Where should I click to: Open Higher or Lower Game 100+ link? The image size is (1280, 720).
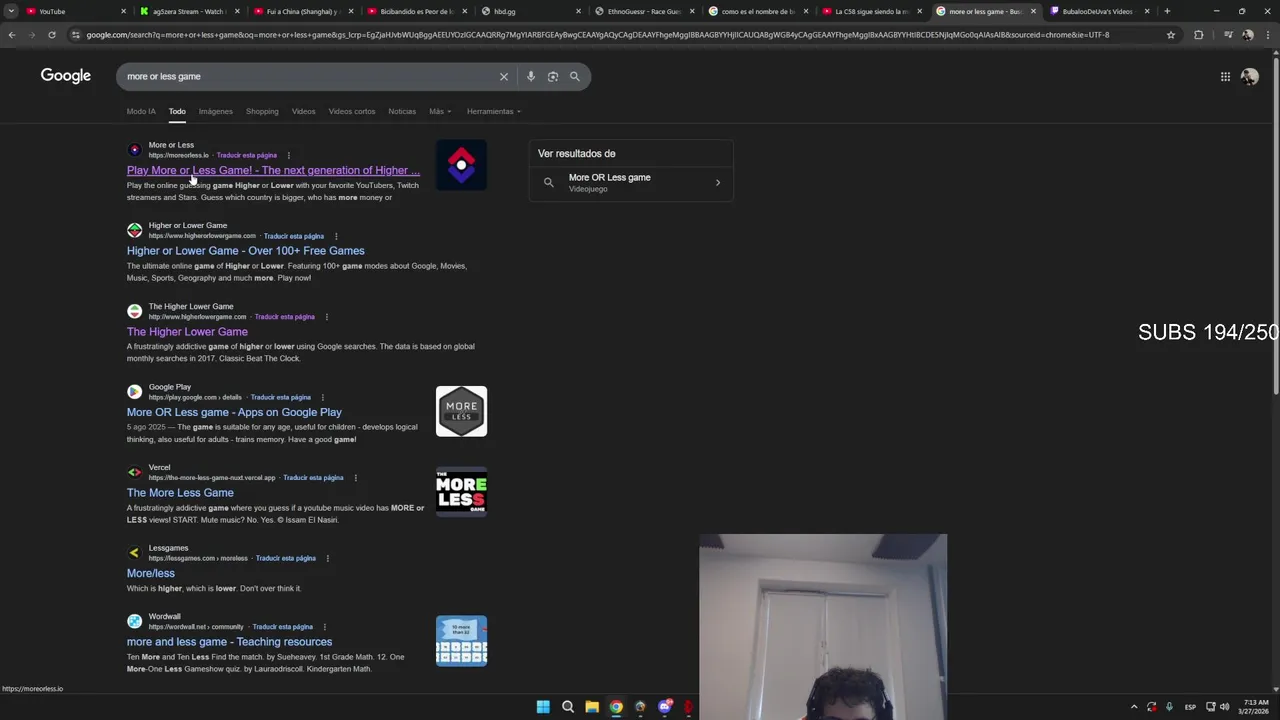pos(246,251)
